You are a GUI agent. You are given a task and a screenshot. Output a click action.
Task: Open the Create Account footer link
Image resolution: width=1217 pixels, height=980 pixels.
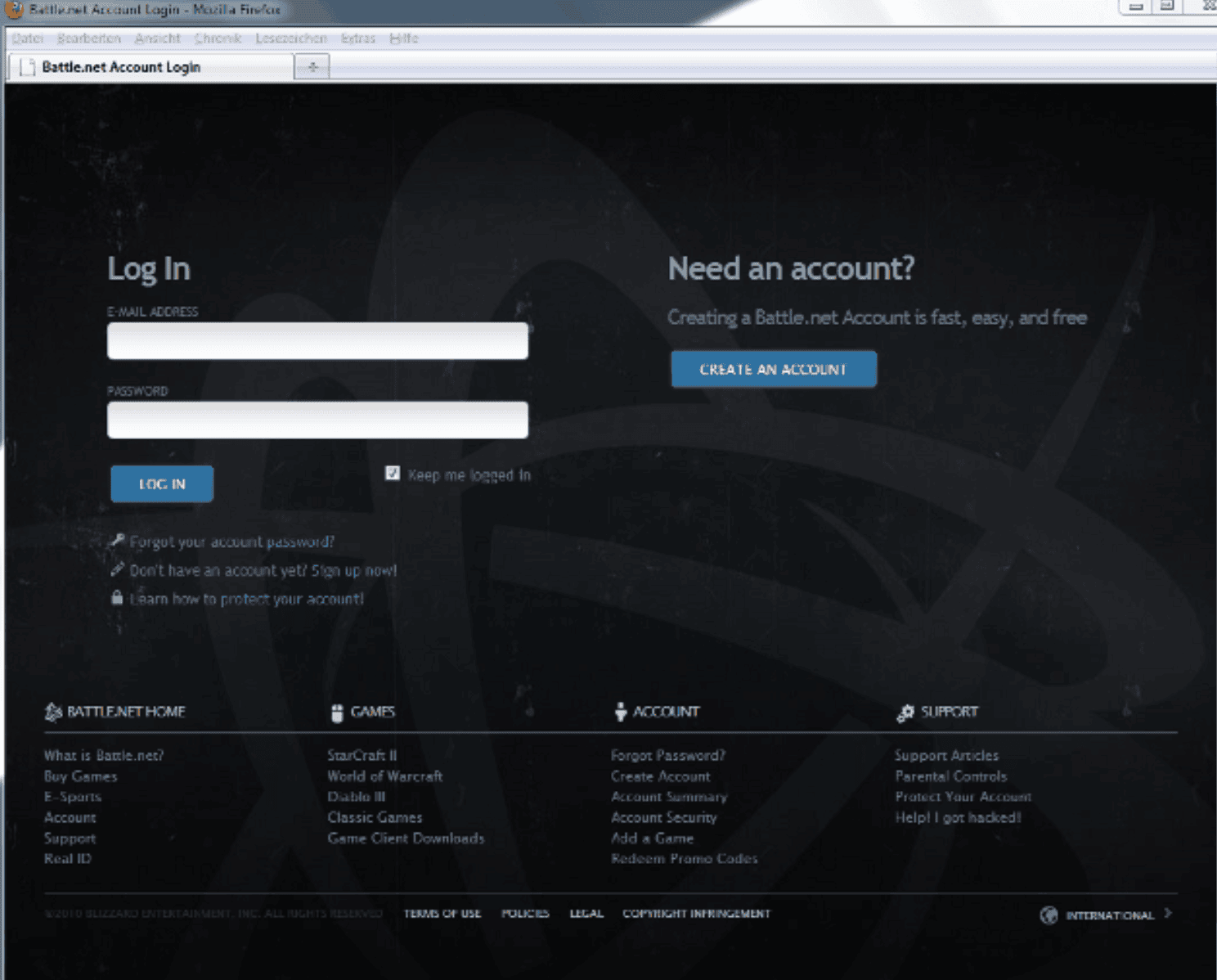point(661,776)
